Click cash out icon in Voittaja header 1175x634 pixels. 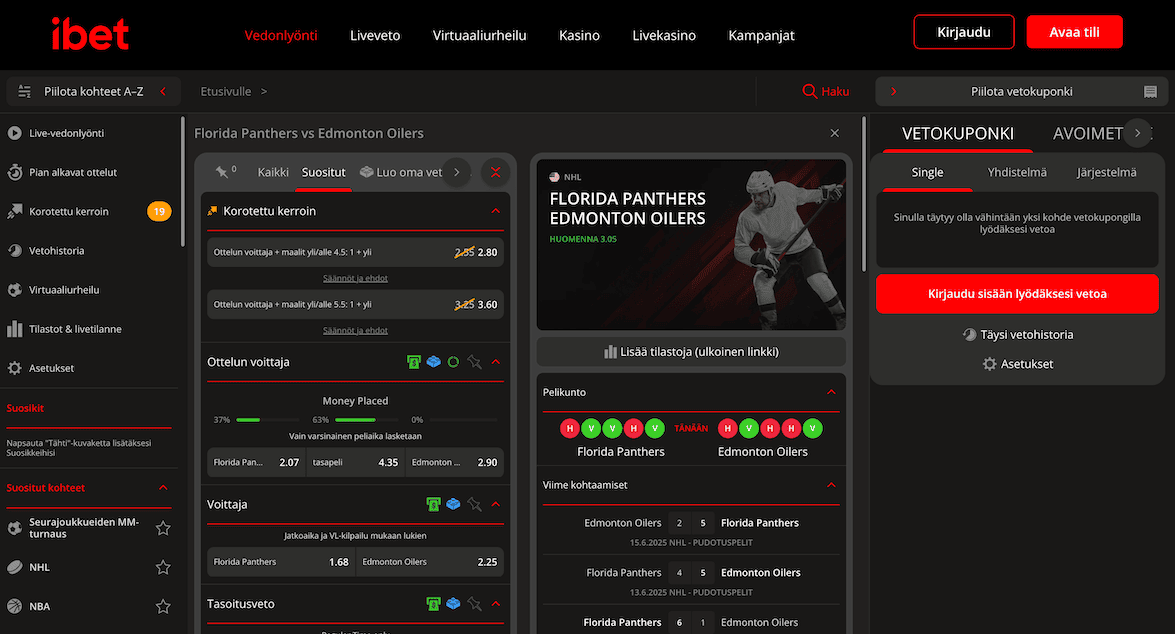433,504
